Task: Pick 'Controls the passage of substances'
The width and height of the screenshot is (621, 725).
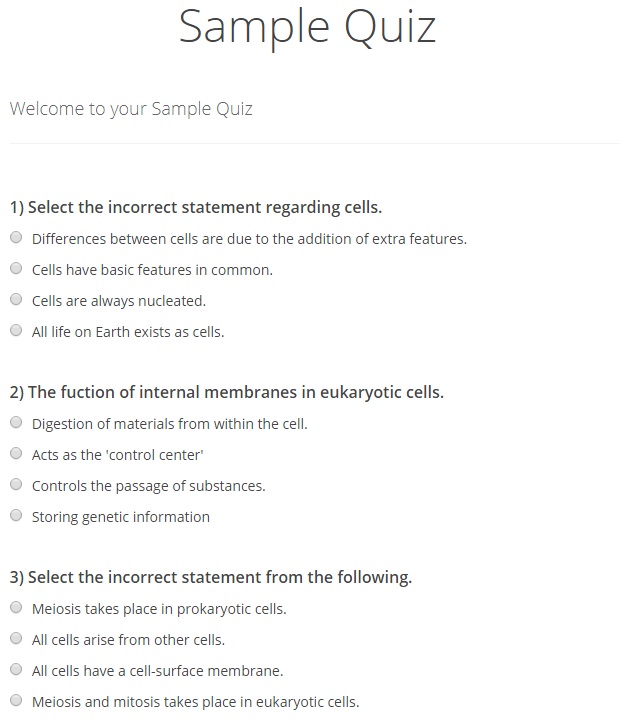Action: (x=16, y=485)
